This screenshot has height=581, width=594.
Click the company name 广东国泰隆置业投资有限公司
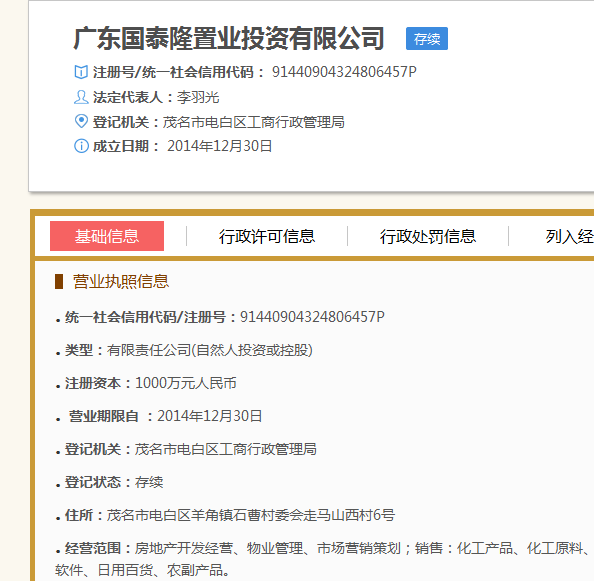point(228,38)
